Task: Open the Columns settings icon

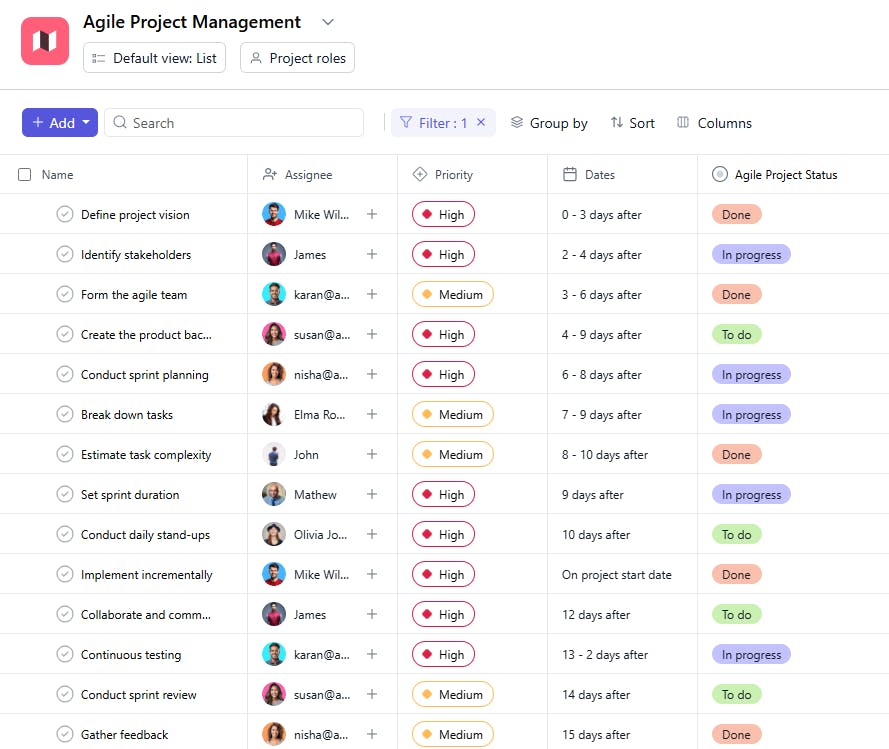Action: pyautogui.click(x=683, y=123)
